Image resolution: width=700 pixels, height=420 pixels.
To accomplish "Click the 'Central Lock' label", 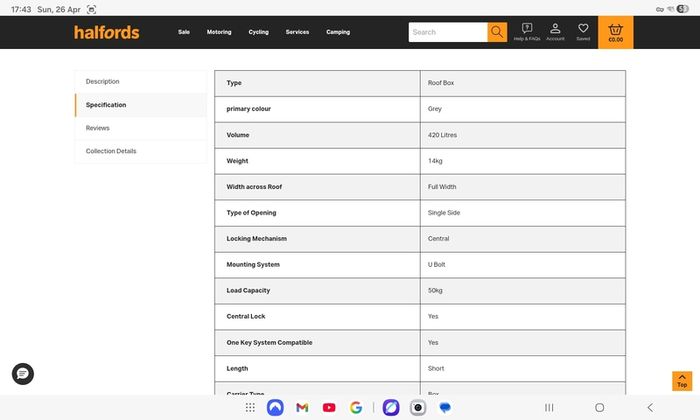I will pyautogui.click(x=246, y=316).
